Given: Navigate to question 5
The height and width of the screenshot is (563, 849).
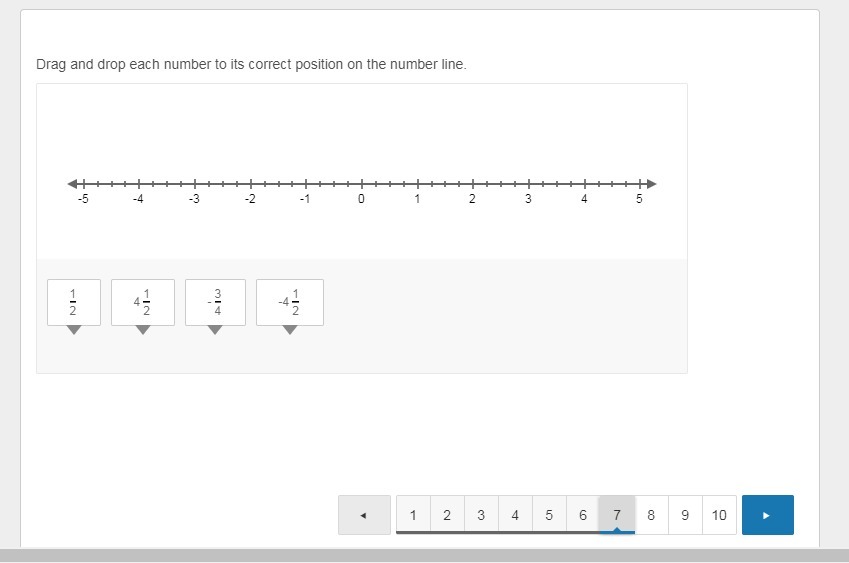Looking at the screenshot, I should click(549, 515).
